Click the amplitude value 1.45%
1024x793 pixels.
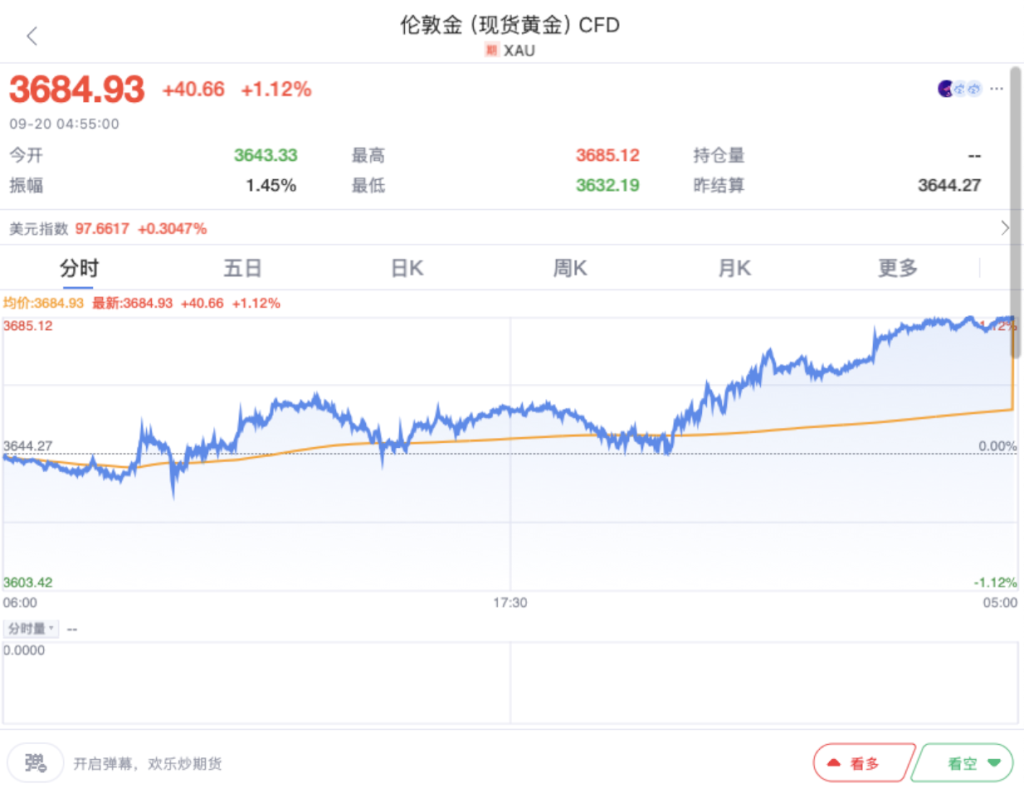271,186
